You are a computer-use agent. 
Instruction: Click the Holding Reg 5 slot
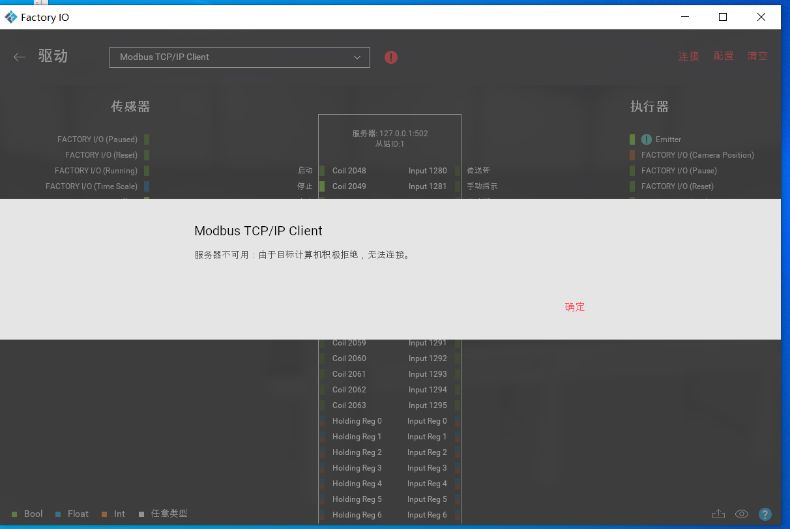pyautogui.click(x=357, y=499)
